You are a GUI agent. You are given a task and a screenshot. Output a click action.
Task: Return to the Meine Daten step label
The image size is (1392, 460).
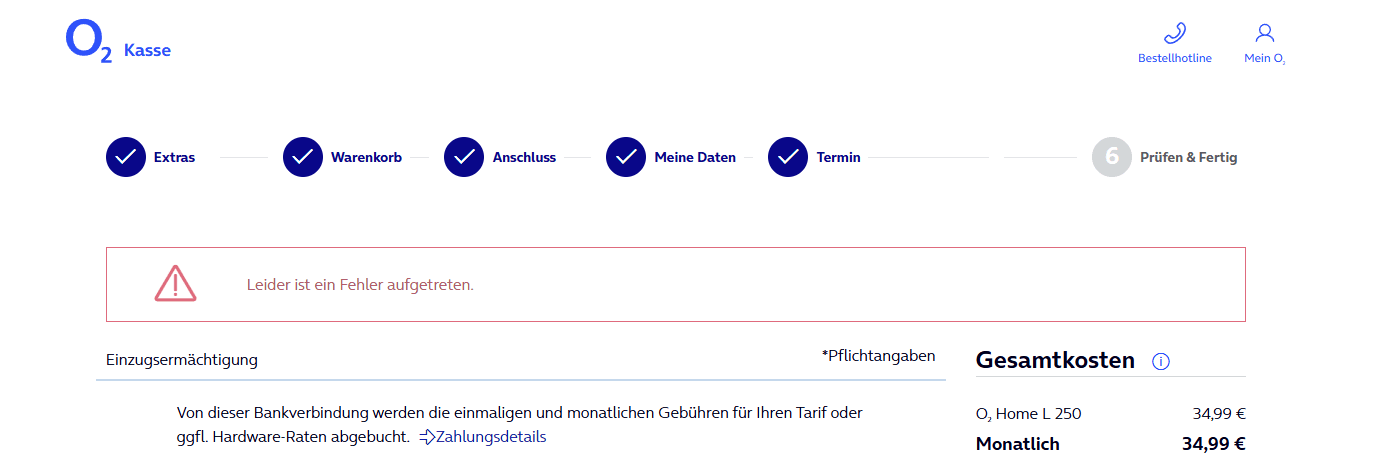[x=695, y=157]
